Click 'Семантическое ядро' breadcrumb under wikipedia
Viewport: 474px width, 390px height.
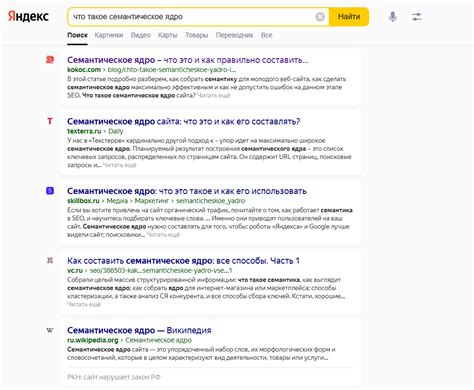158,340
